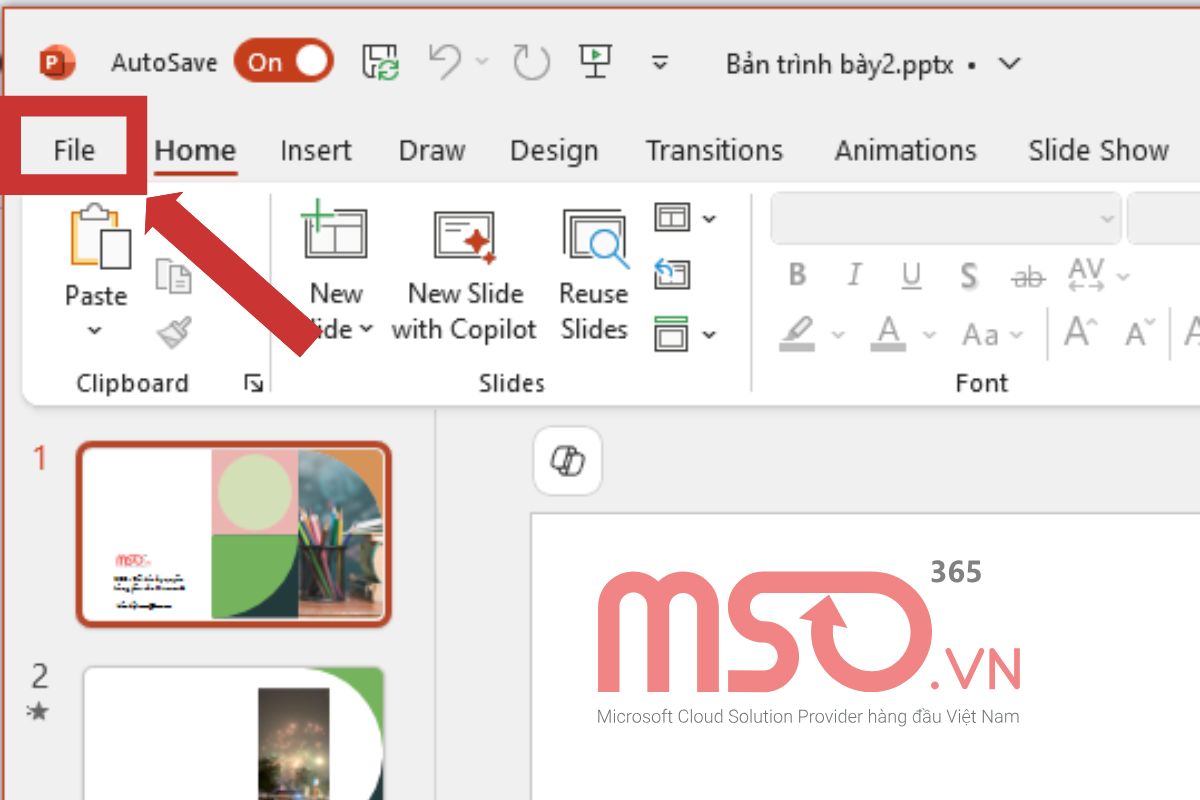
Task: Toggle Bold formatting
Action: click(x=797, y=275)
